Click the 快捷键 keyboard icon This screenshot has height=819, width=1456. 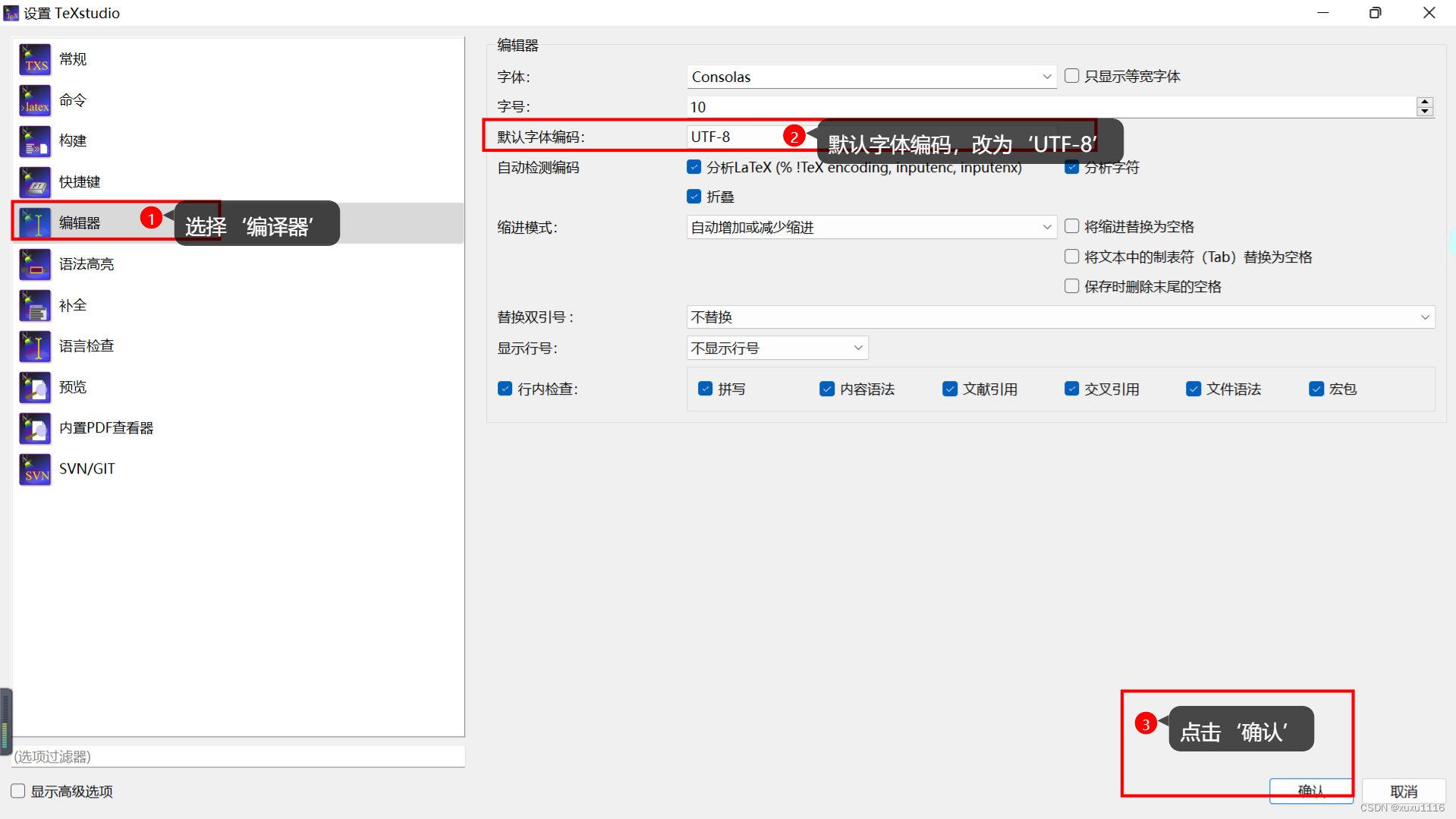pyautogui.click(x=35, y=182)
